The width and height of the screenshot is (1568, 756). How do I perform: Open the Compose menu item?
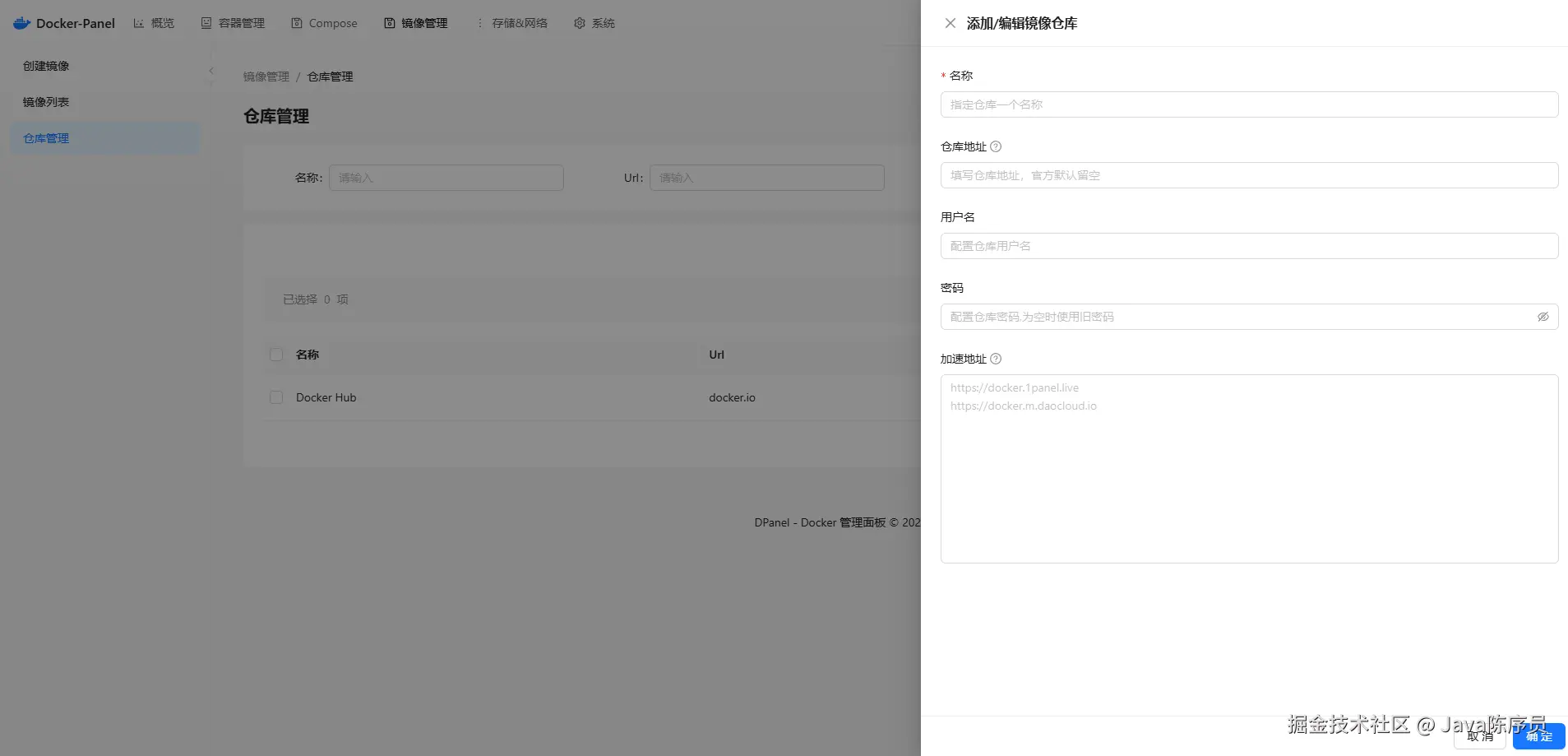tap(324, 23)
